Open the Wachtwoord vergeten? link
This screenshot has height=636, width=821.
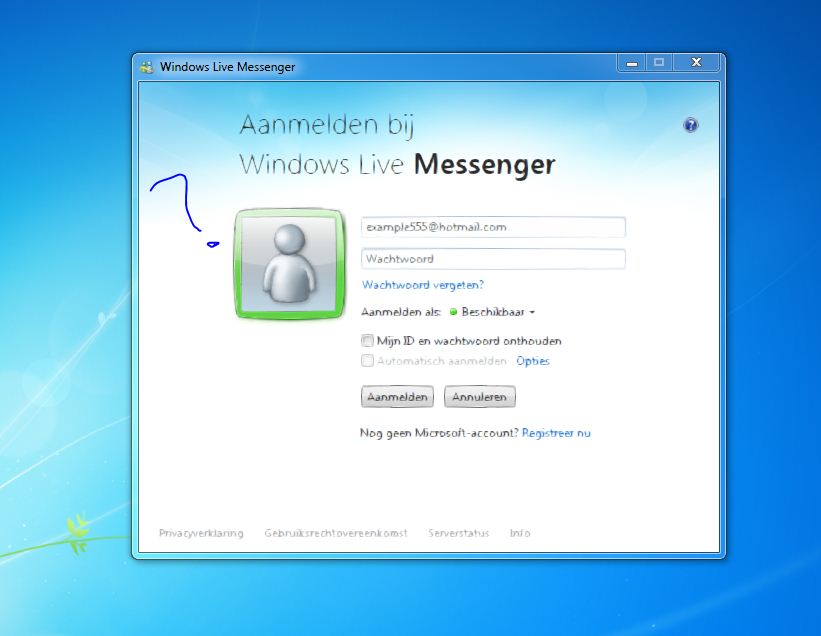423,285
